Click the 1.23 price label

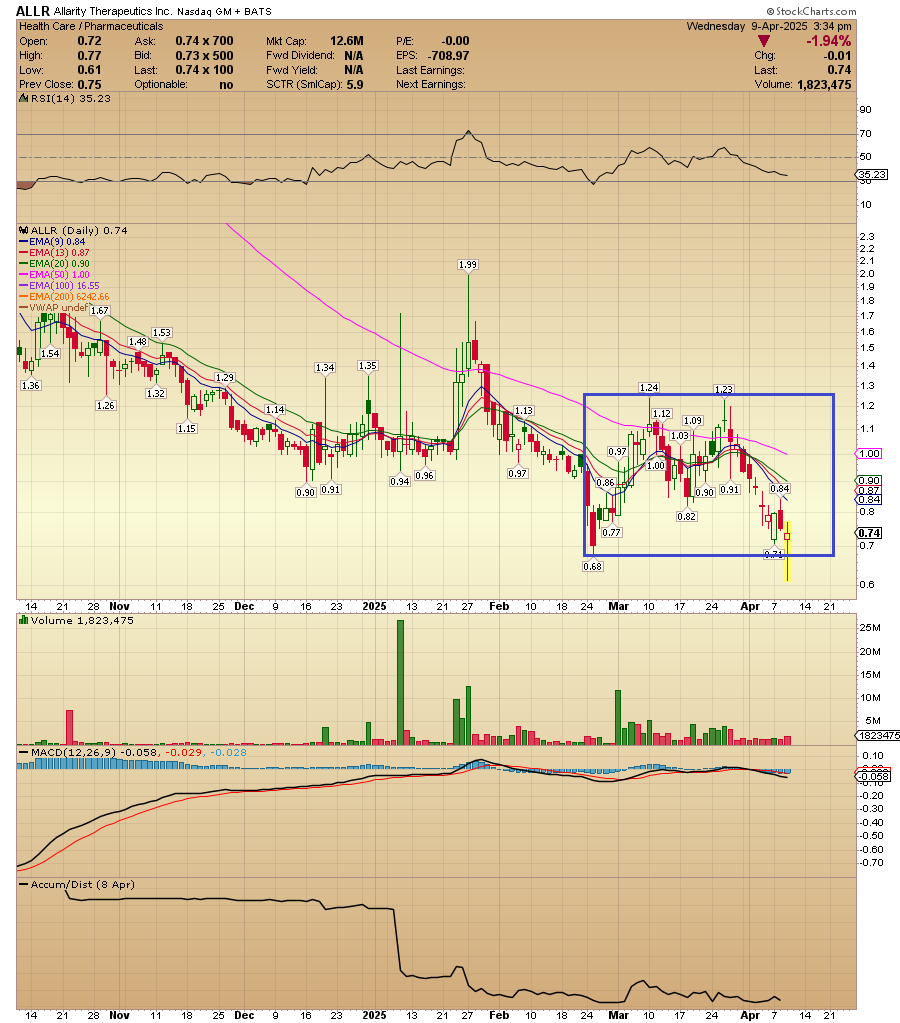coord(724,389)
